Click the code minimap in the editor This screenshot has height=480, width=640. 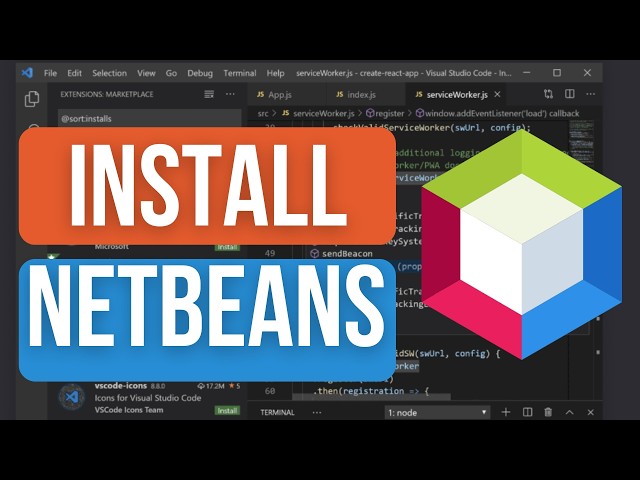point(581,141)
